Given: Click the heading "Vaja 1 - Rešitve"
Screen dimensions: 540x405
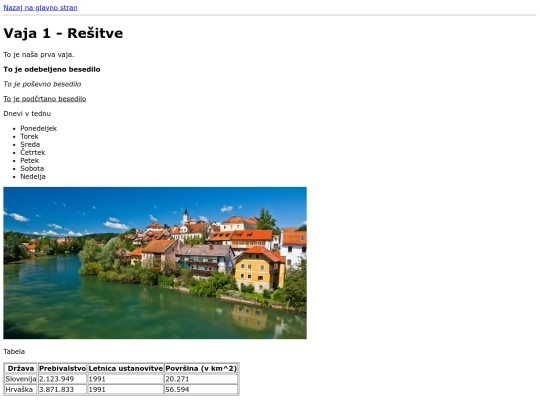Looking at the screenshot, I should (63, 33).
